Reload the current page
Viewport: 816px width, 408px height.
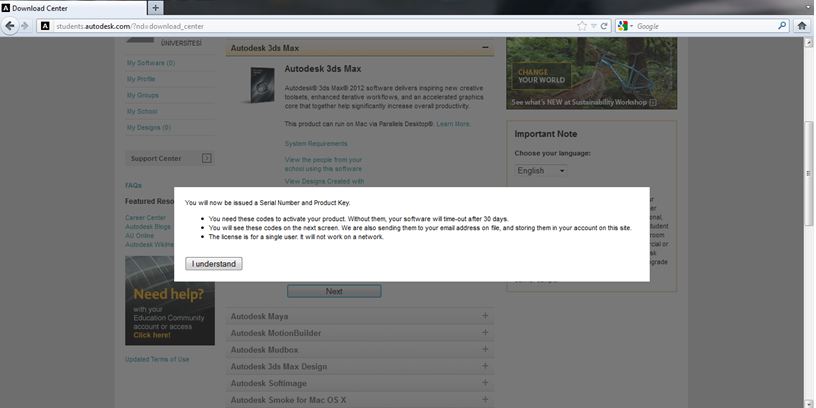click(604, 26)
